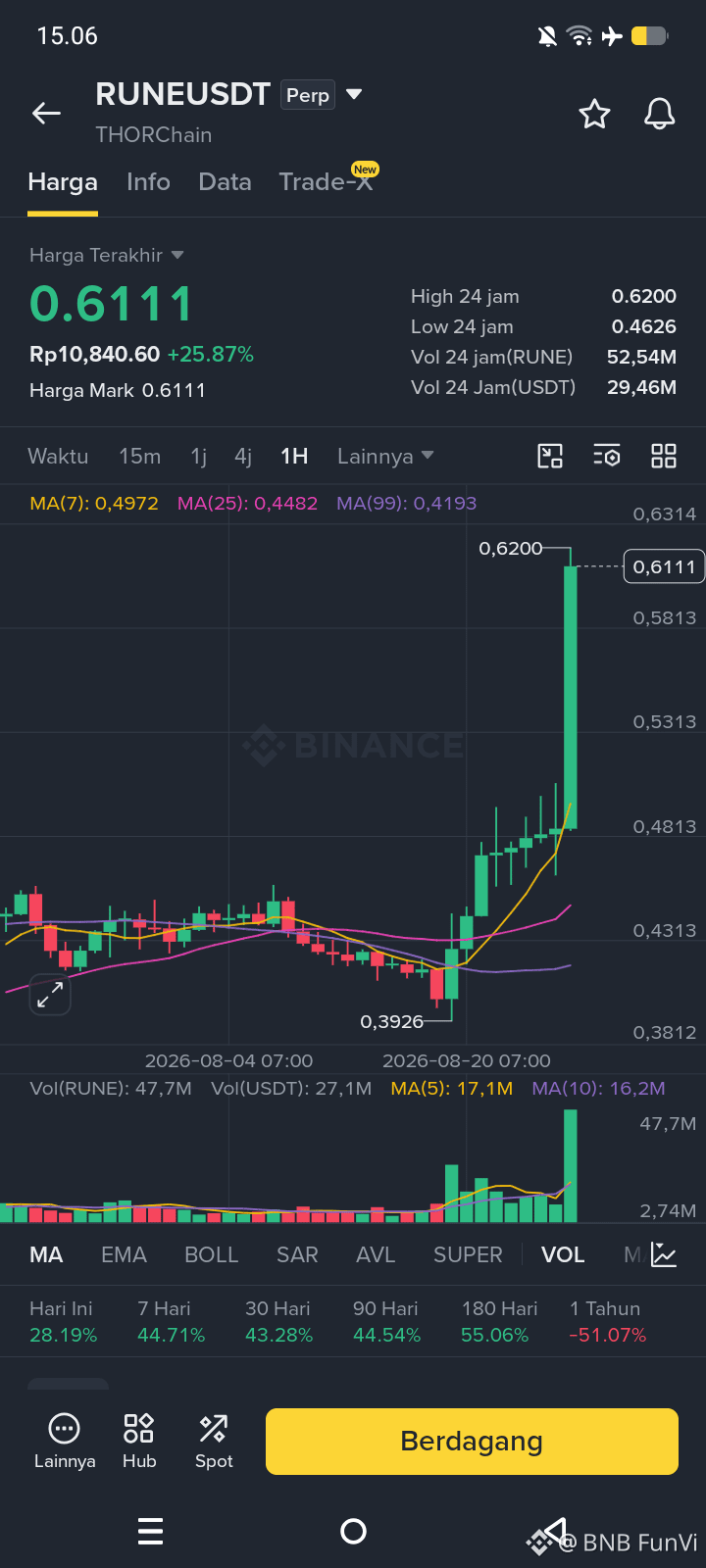Expand the Harga Terakhir dropdown

click(107, 255)
